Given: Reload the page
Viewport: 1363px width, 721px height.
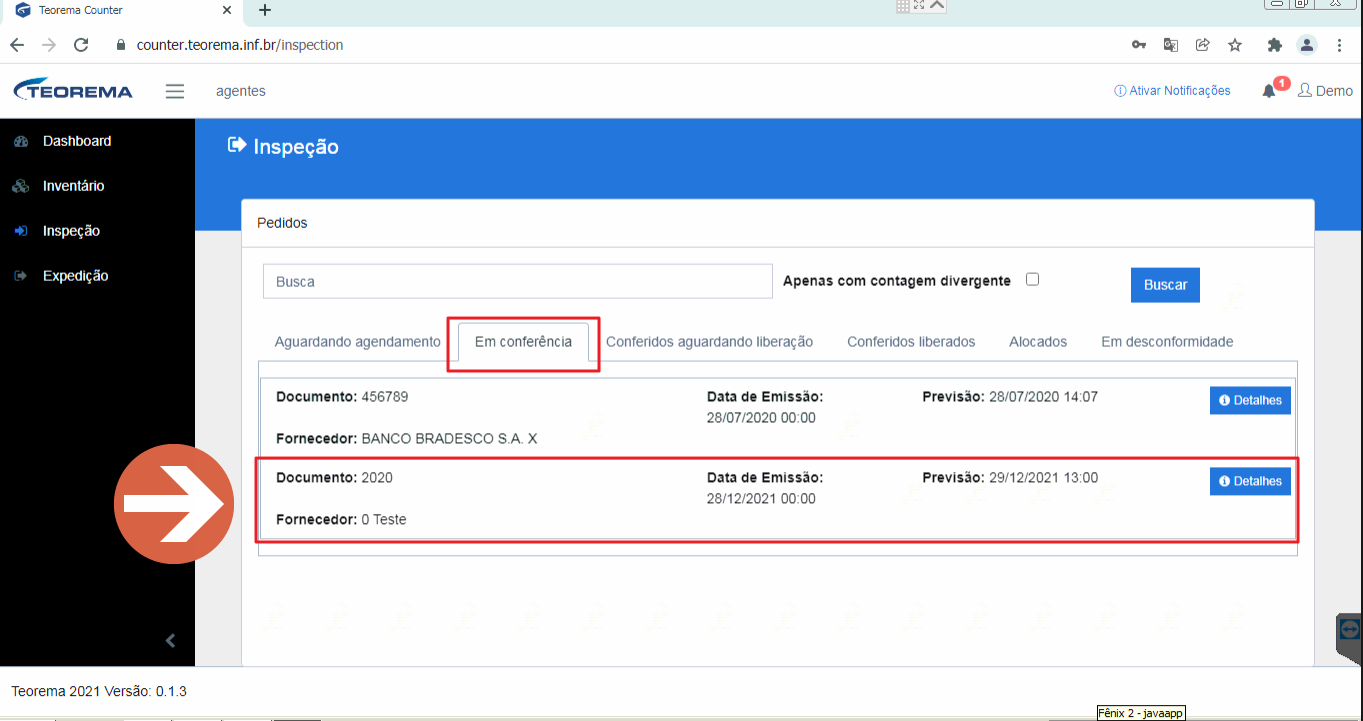Looking at the screenshot, I should (82, 45).
